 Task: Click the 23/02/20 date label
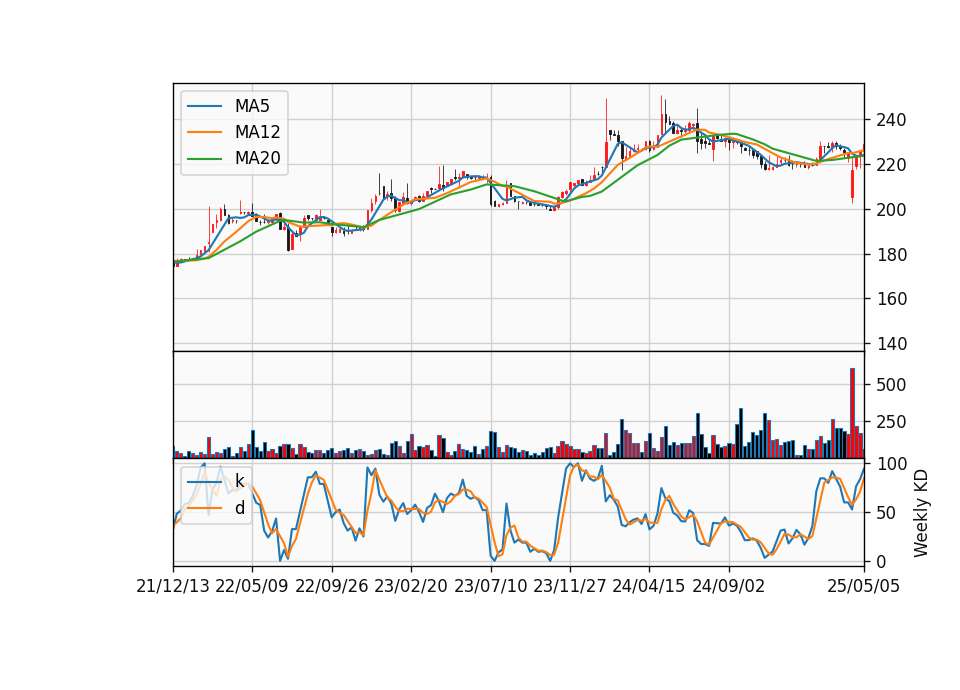click(x=411, y=586)
